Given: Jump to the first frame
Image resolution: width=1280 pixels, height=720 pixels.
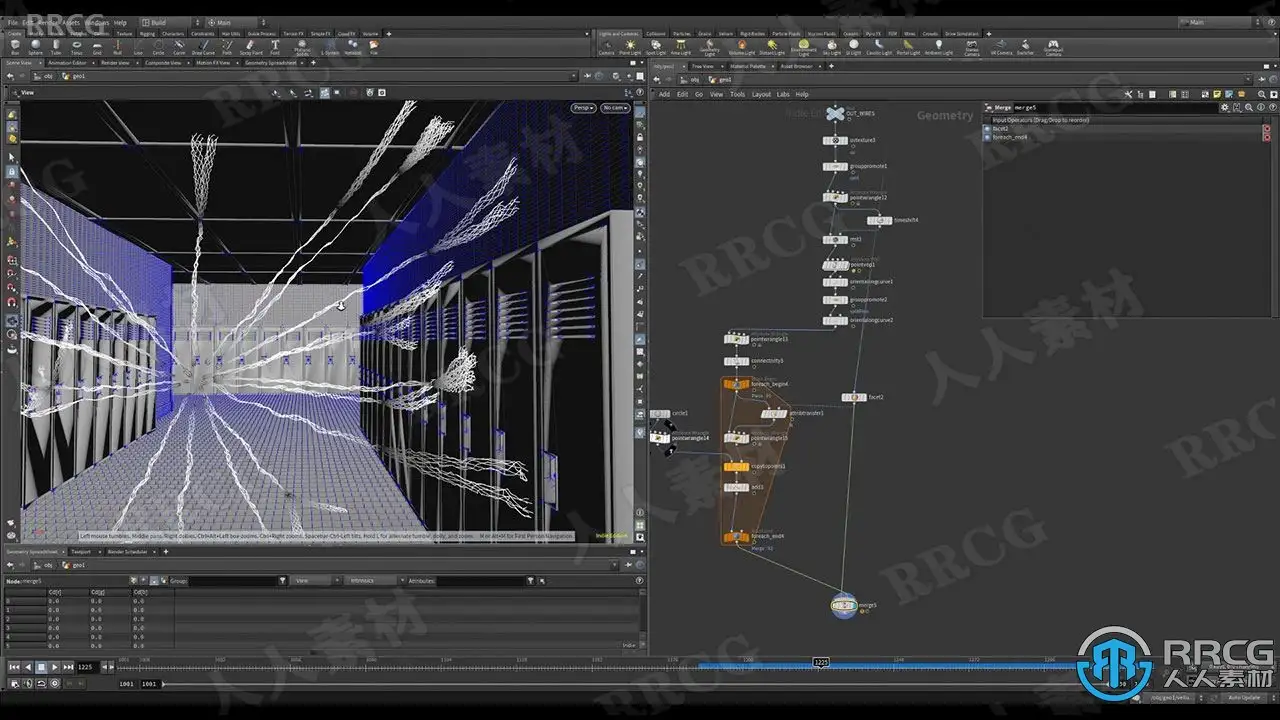Looking at the screenshot, I should (14, 667).
